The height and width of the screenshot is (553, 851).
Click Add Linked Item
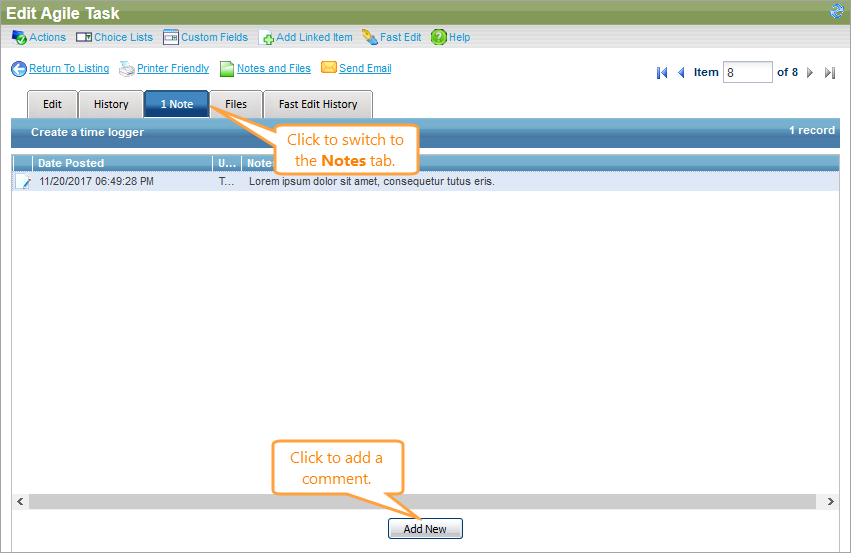(314, 37)
